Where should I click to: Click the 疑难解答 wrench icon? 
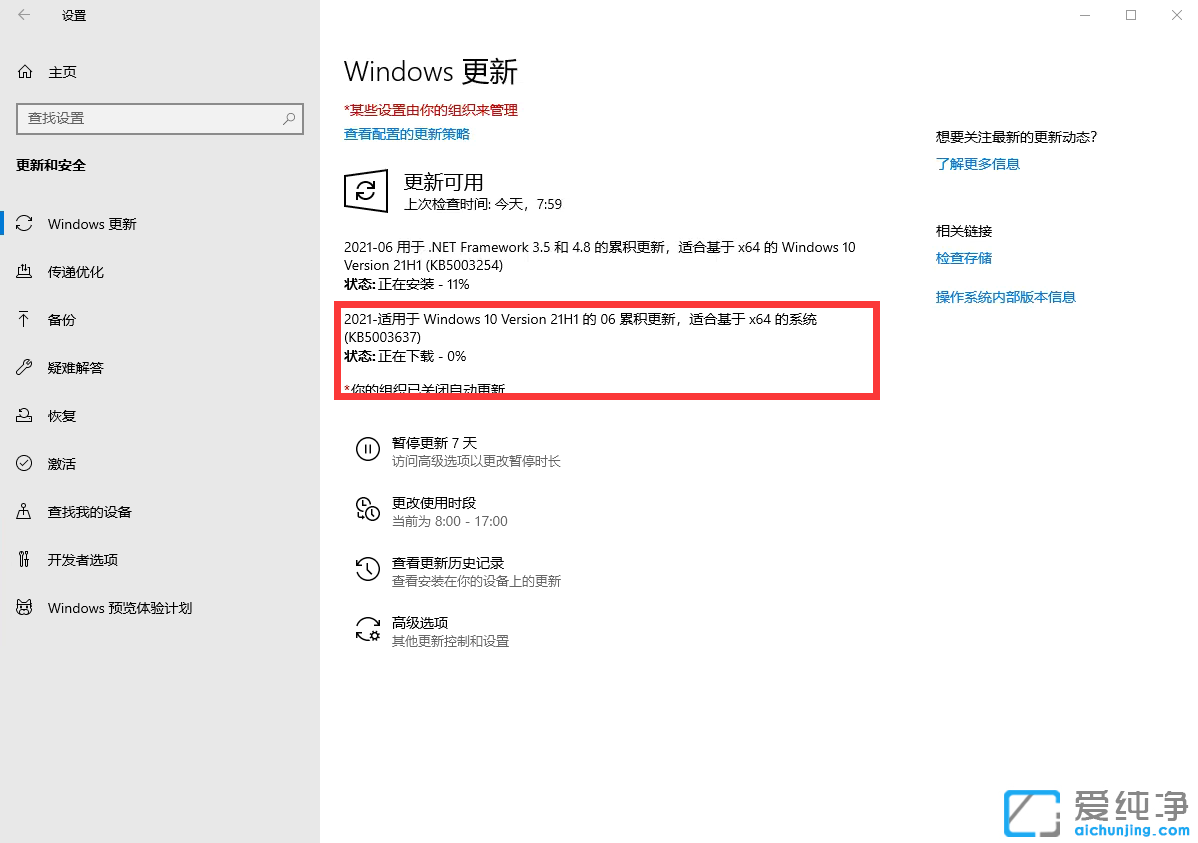(24, 368)
